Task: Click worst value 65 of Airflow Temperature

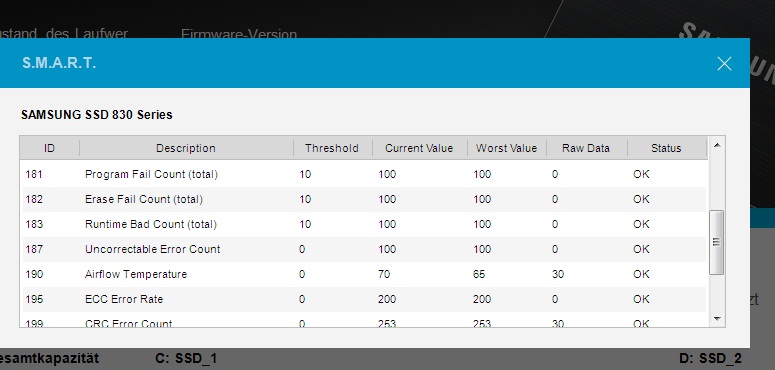Action: pos(479,274)
